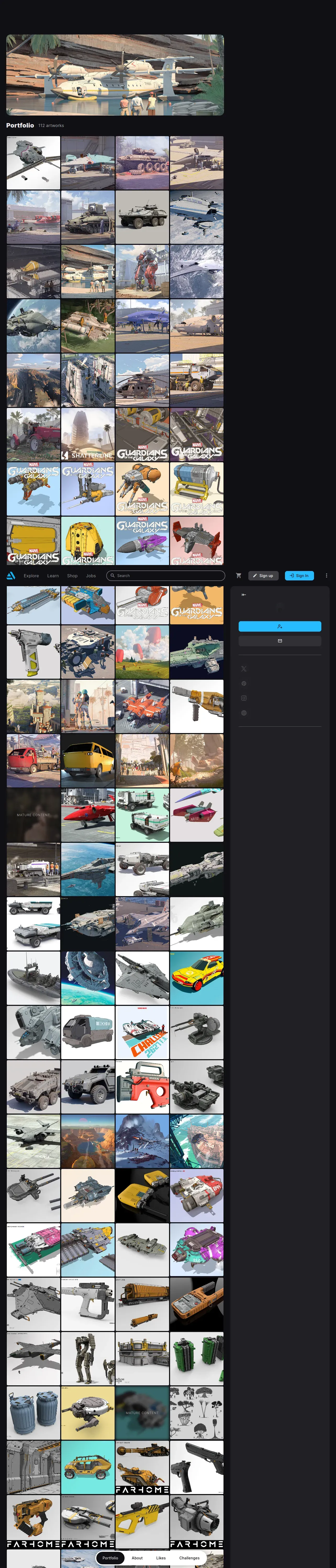Open the gray bipedal robot thumbnail
The image size is (336, 1568).
pyautogui.click(x=88, y=1359)
